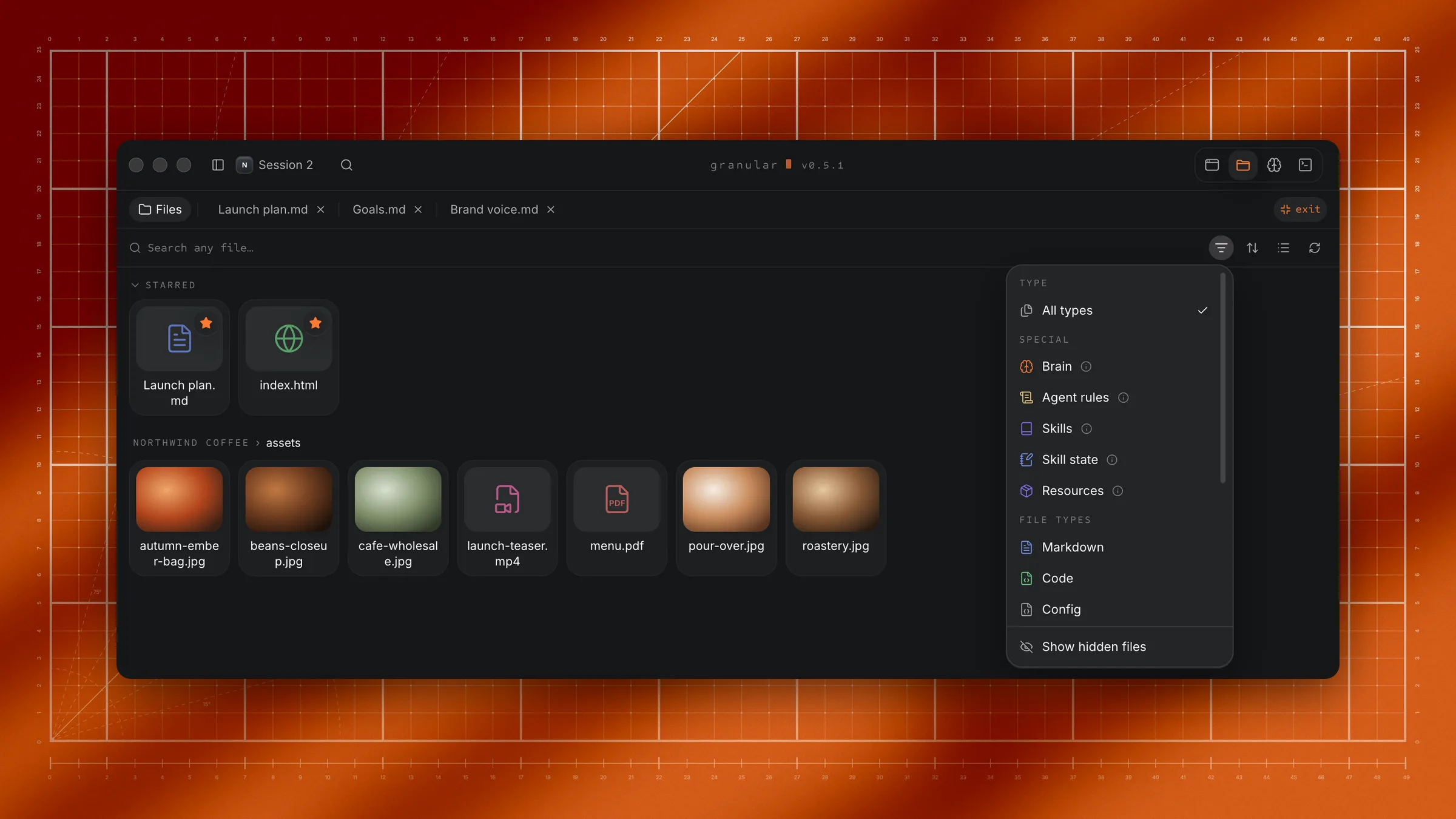The image size is (1456, 819).
Task: Open the menu.pdf file
Action: point(616,517)
